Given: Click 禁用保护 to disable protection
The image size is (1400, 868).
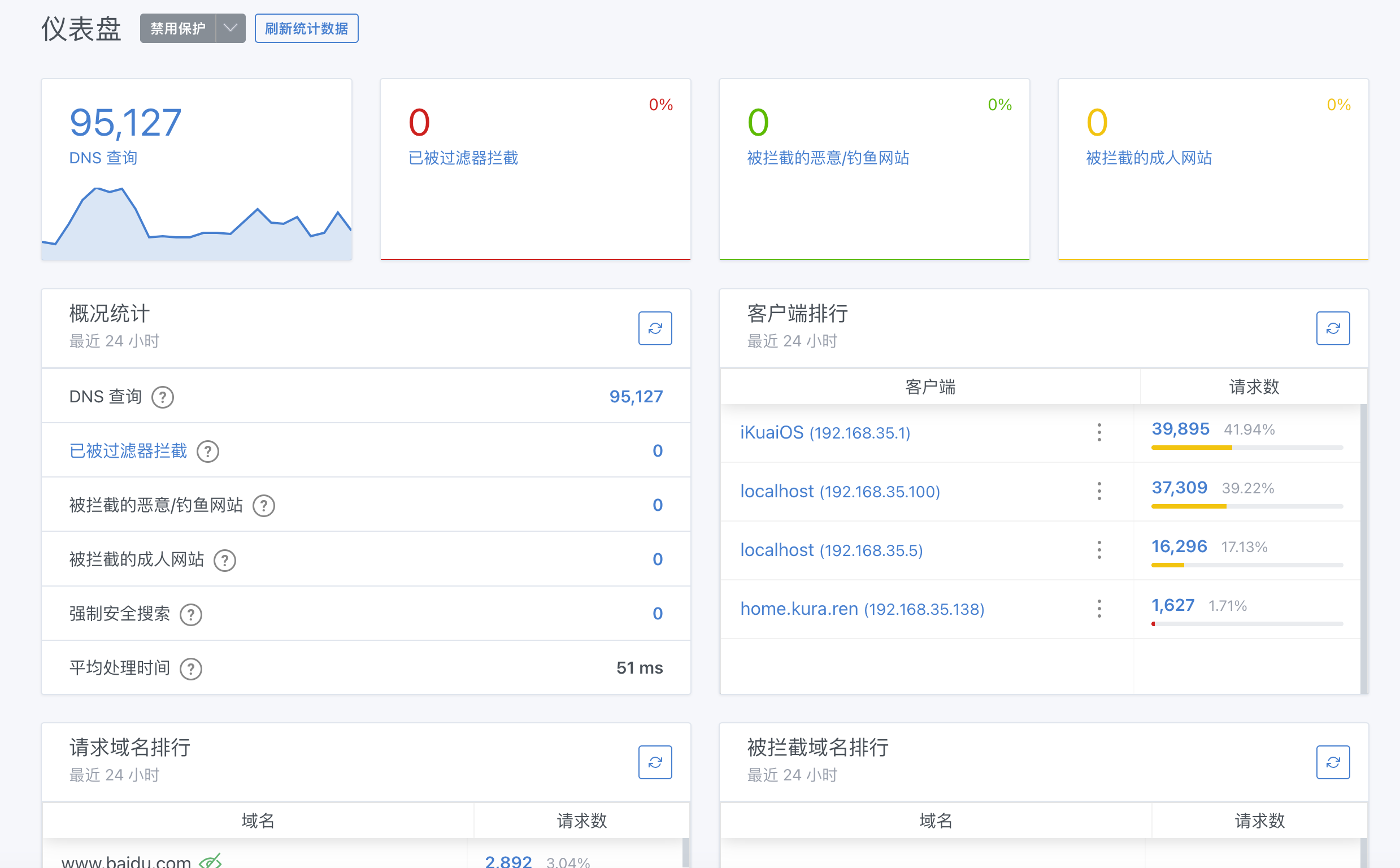Looking at the screenshot, I should tap(178, 29).
